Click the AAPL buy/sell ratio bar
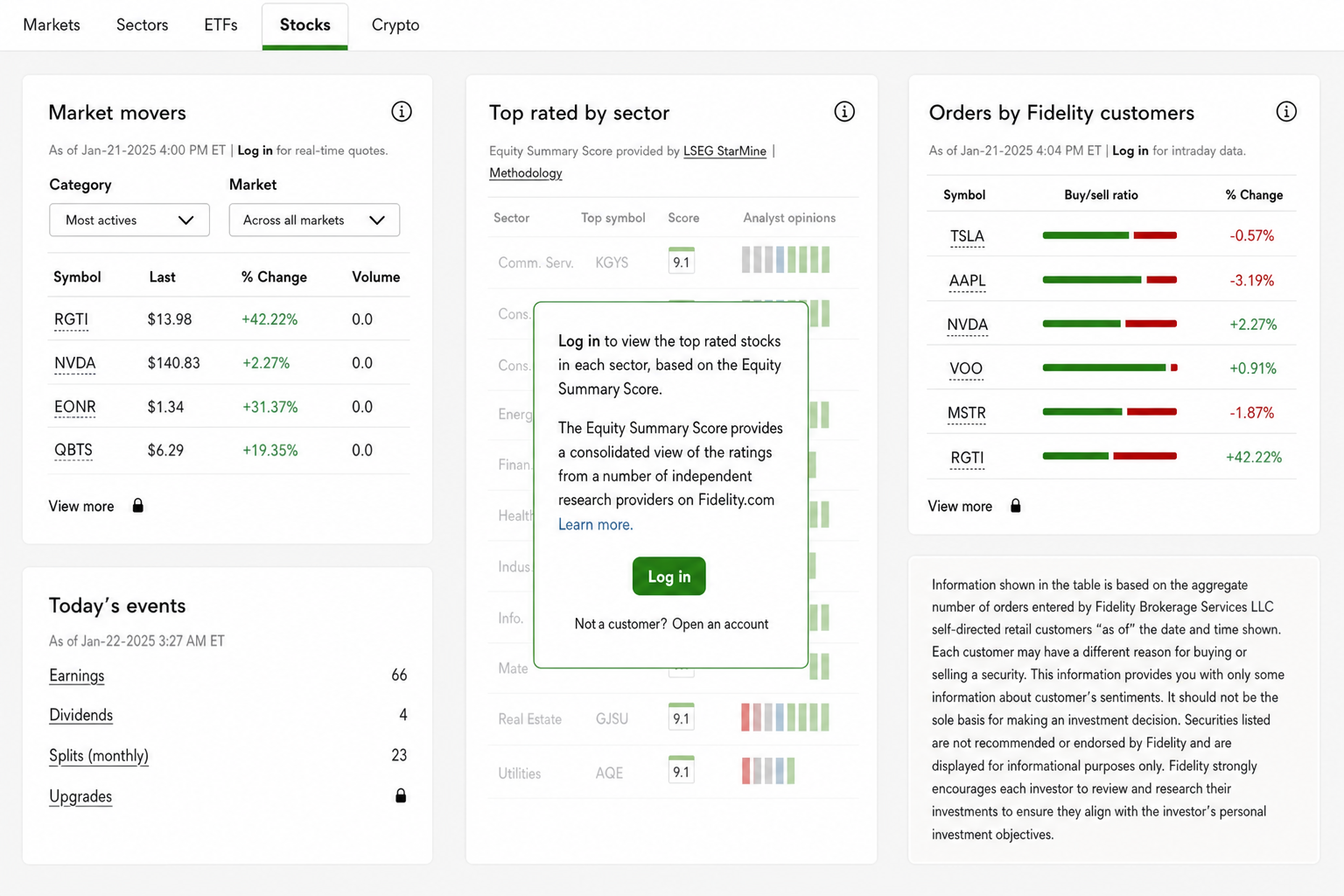This screenshot has width=1344, height=896. [x=1109, y=280]
